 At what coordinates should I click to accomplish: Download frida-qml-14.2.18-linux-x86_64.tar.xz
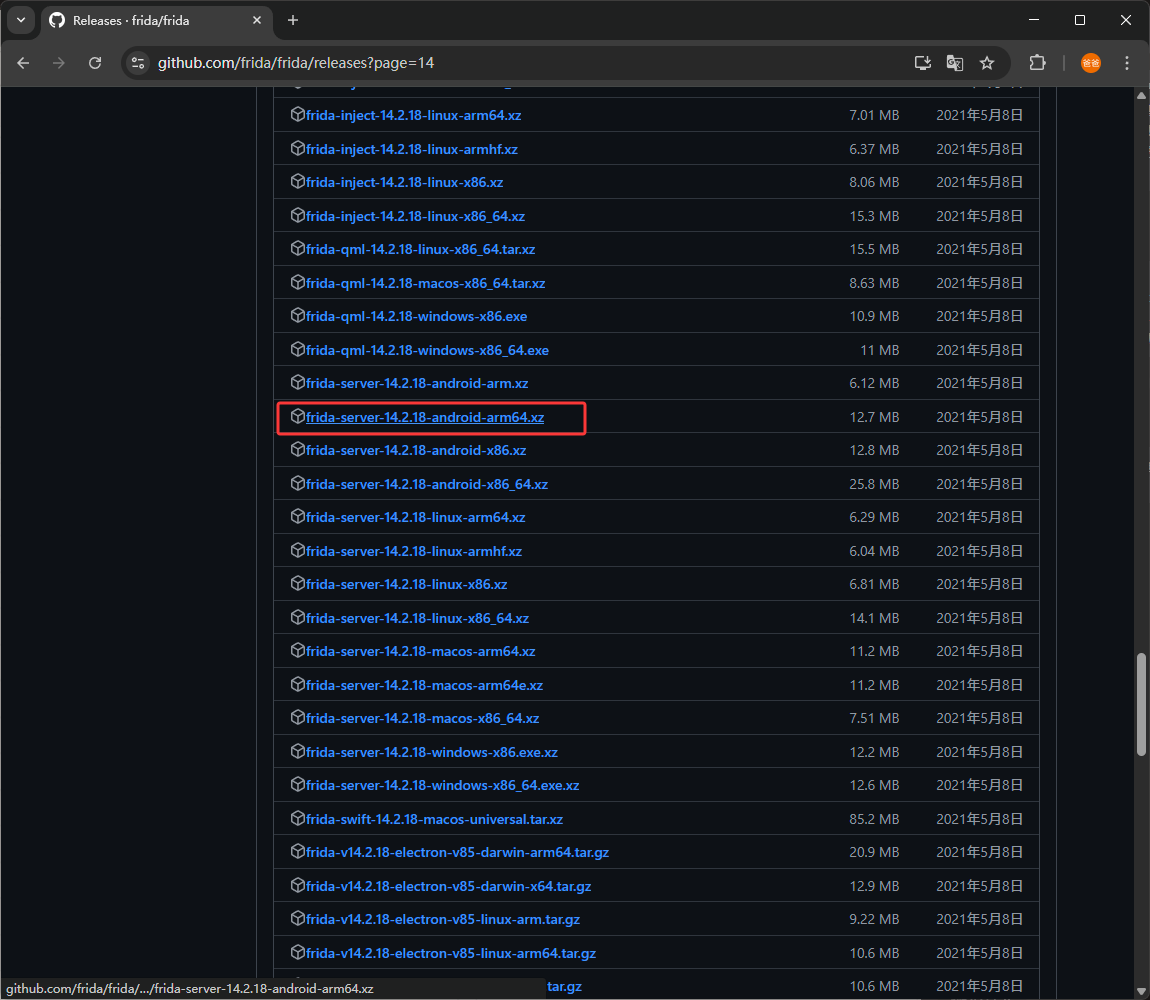(x=420, y=249)
